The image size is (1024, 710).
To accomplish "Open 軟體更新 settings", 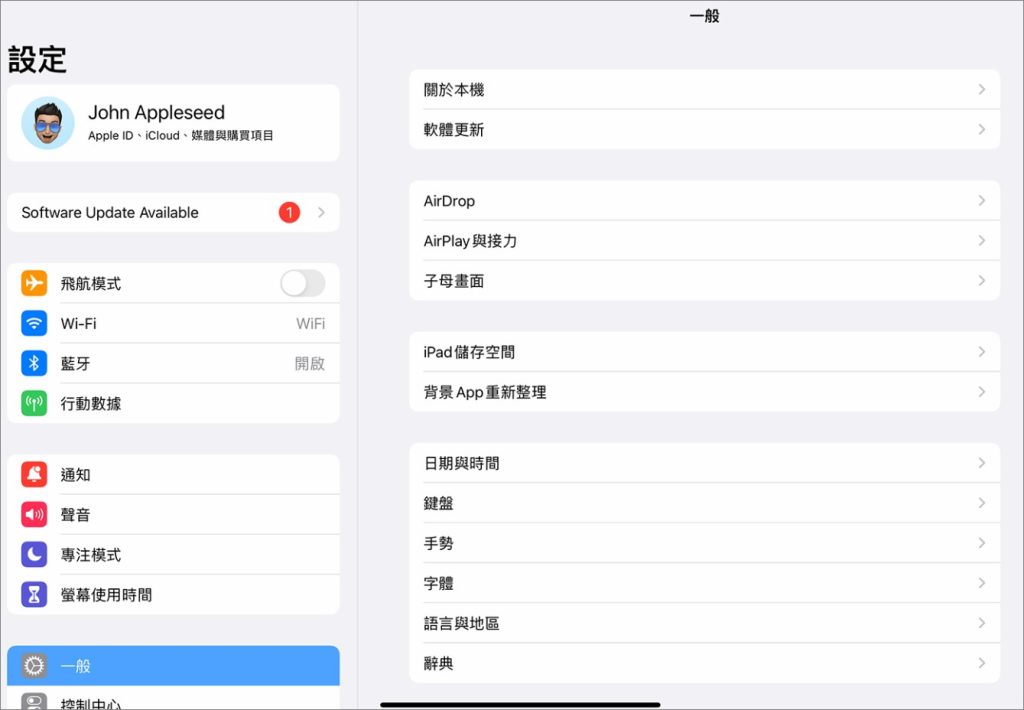I will tap(705, 129).
